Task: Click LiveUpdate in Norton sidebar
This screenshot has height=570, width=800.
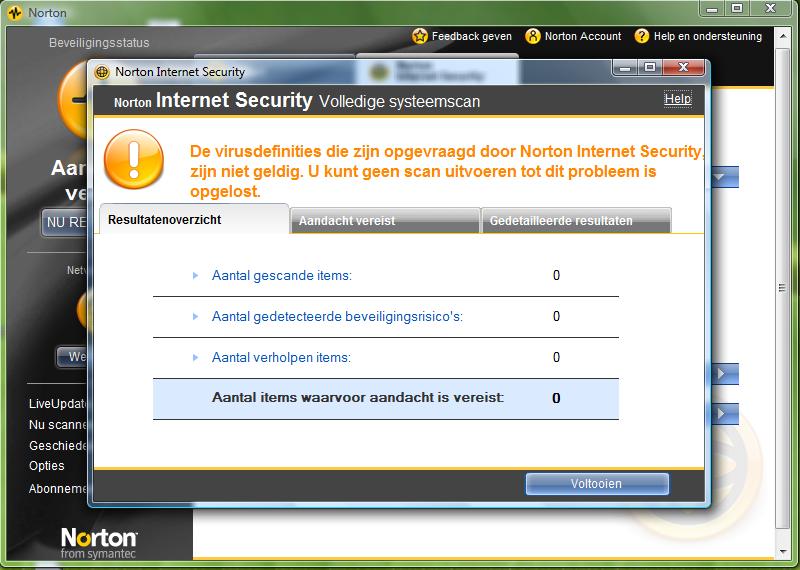Action: pos(58,404)
